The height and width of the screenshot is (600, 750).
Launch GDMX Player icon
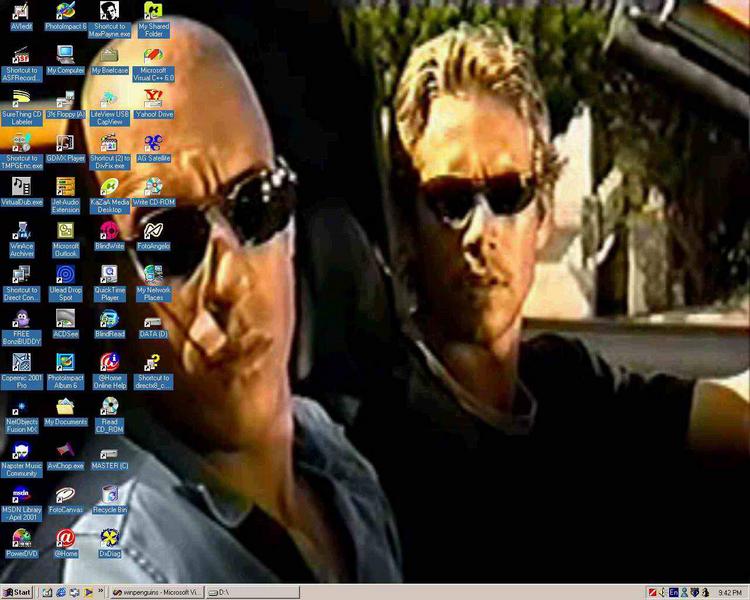[66, 148]
